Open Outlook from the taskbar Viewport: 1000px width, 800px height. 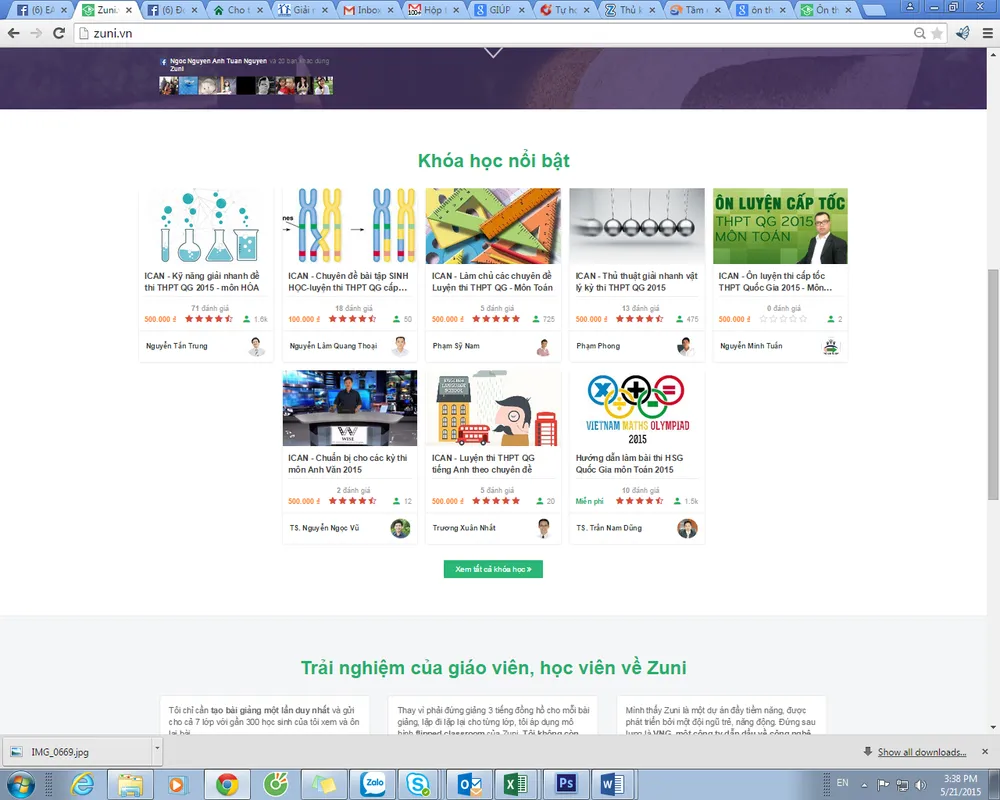coord(470,784)
